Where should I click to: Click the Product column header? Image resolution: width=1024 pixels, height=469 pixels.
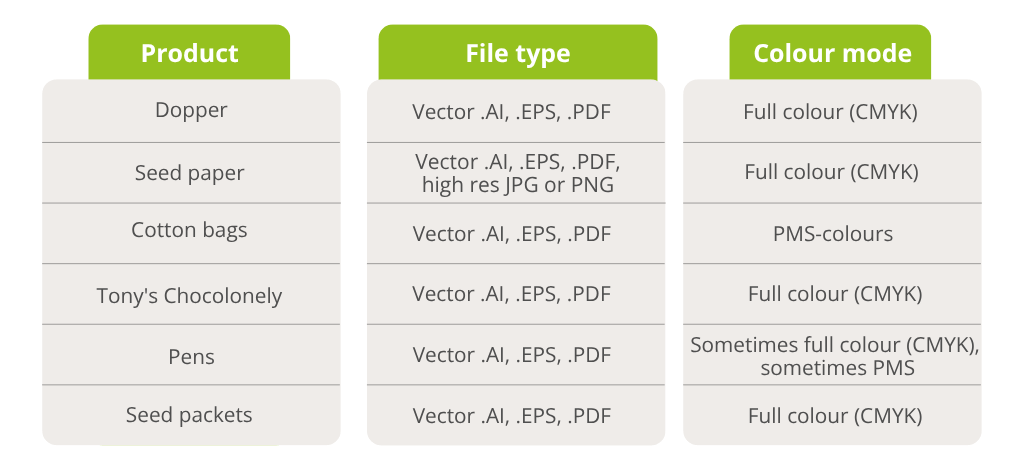189,53
